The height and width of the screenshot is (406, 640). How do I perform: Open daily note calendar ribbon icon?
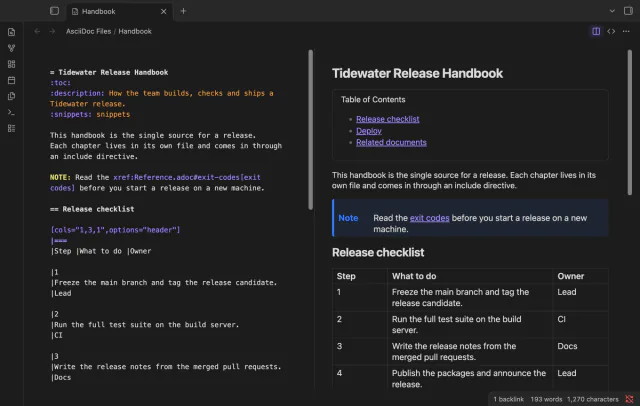[x=11, y=80]
